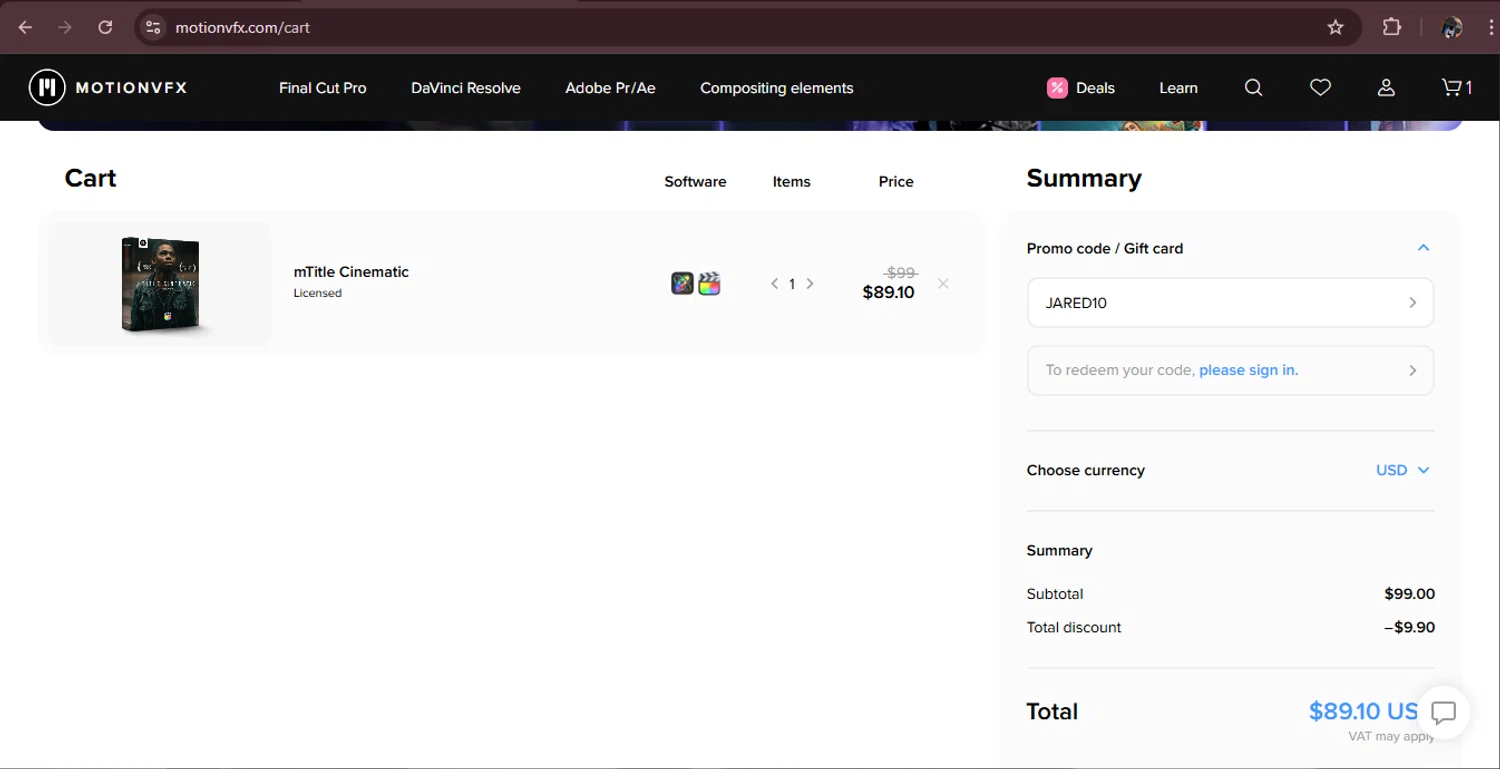Viewport: 1500px width, 769px height.
Task: Click the browser forward arrow
Action: point(65,27)
